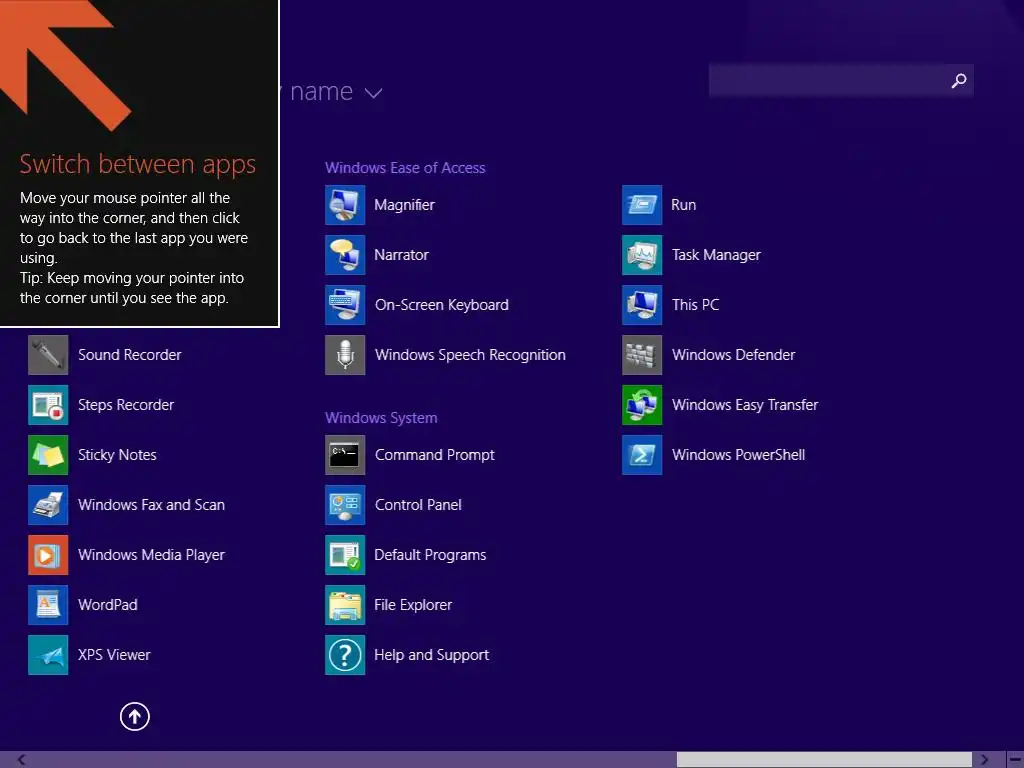Click the On-Screen Keyboard text label
This screenshot has width=1024, height=768.
click(x=441, y=305)
